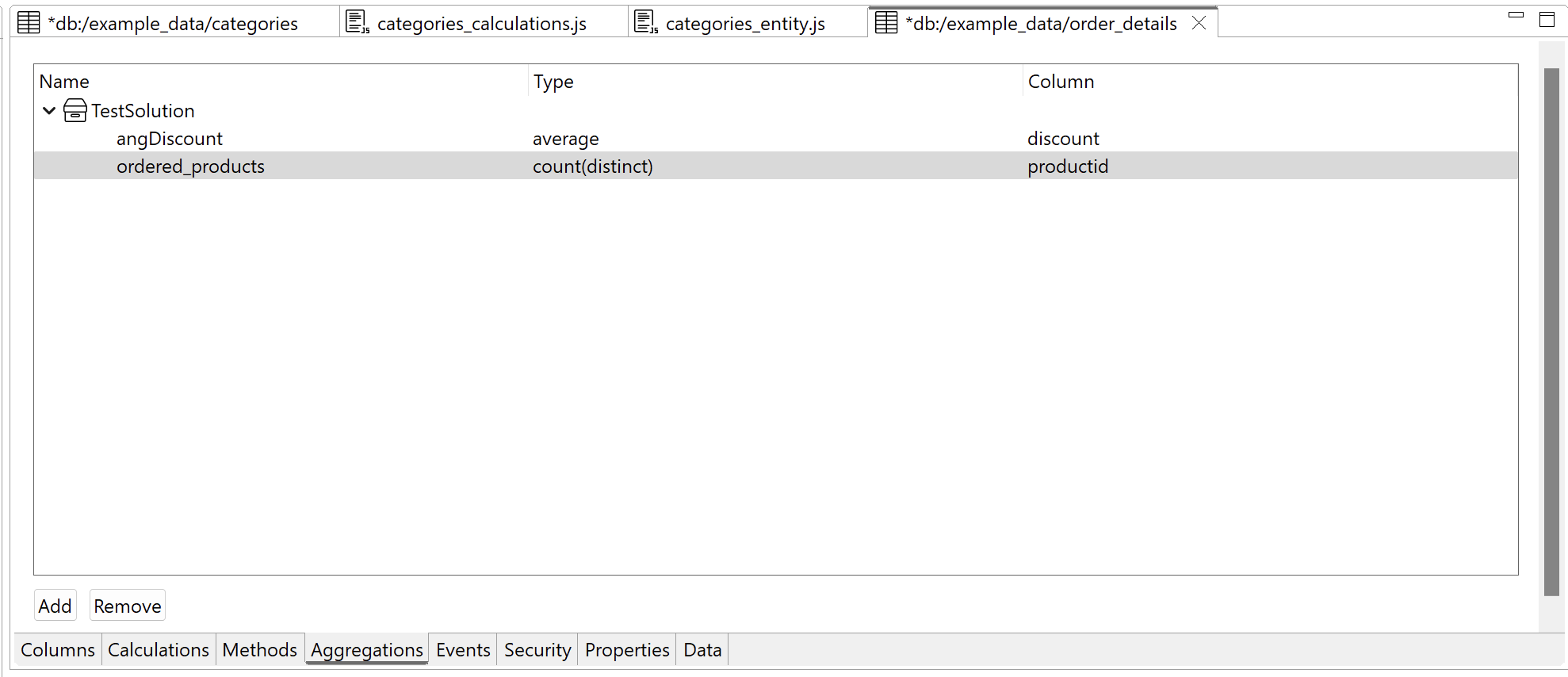The width and height of the screenshot is (1568, 677).
Task: Close the order_details editor tab
Action: 1199,23
